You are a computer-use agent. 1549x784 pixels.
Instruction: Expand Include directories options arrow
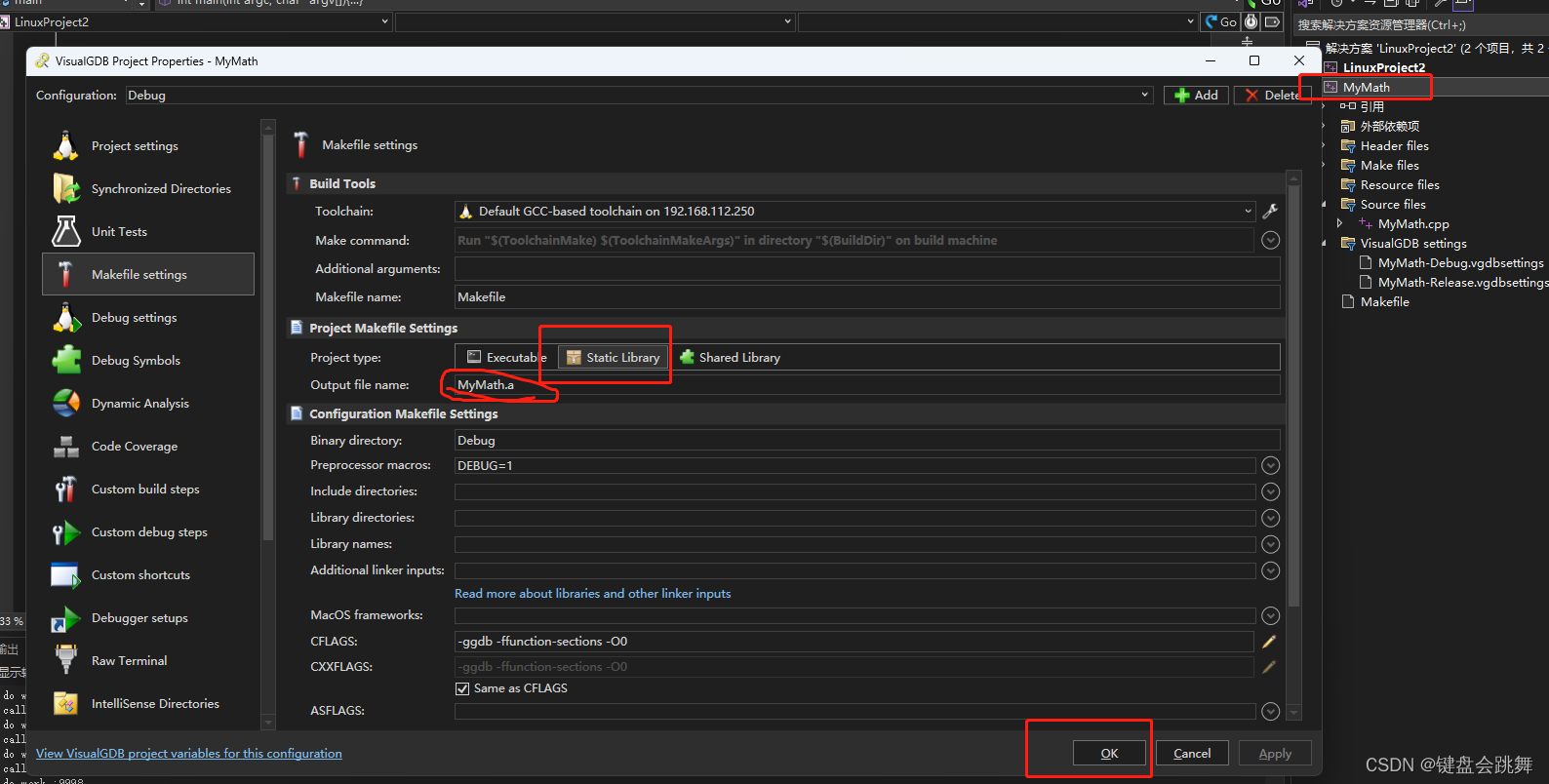click(1270, 491)
